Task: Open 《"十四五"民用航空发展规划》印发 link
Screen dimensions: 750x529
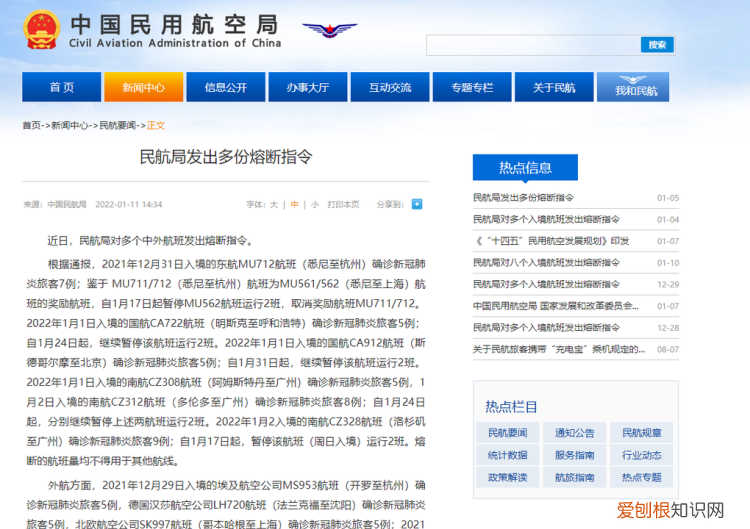Action: pyautogui.click(x=551, y=241)
